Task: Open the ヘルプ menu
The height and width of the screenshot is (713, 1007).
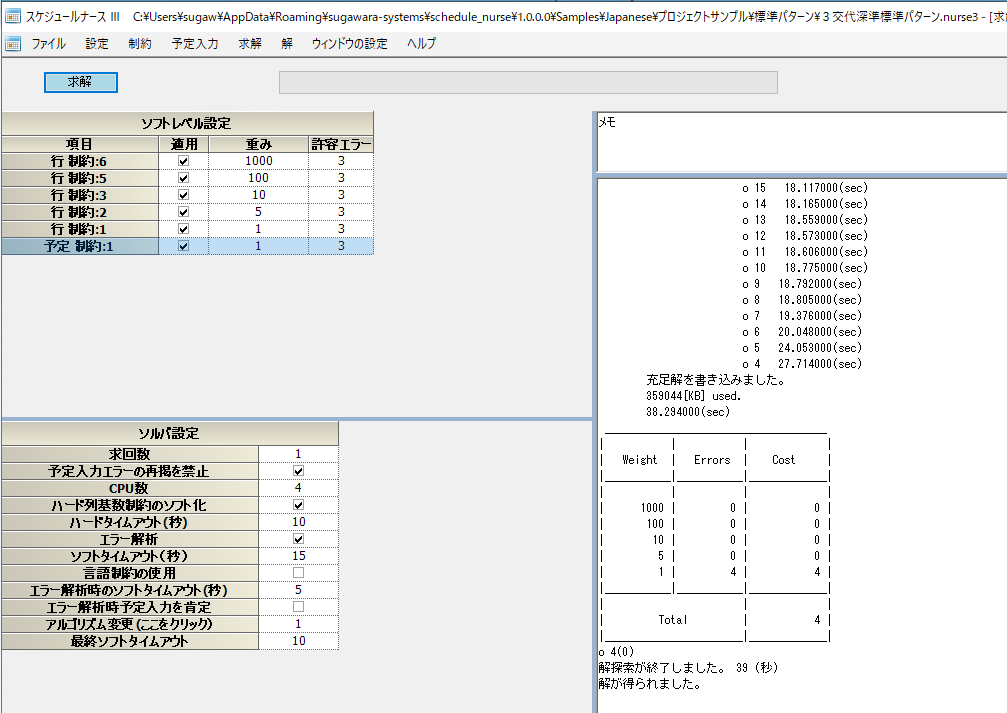Action: (x=421, y=44)
